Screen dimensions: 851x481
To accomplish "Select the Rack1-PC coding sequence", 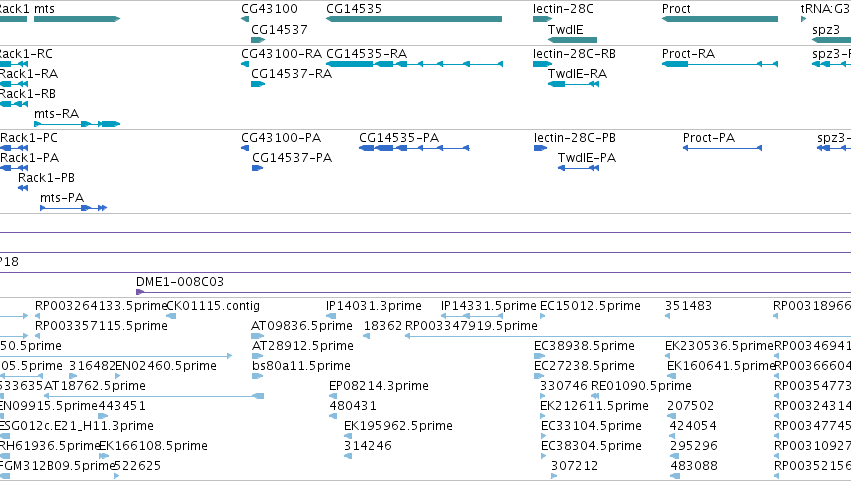I will pyautogui.click(x=14, y=148).
